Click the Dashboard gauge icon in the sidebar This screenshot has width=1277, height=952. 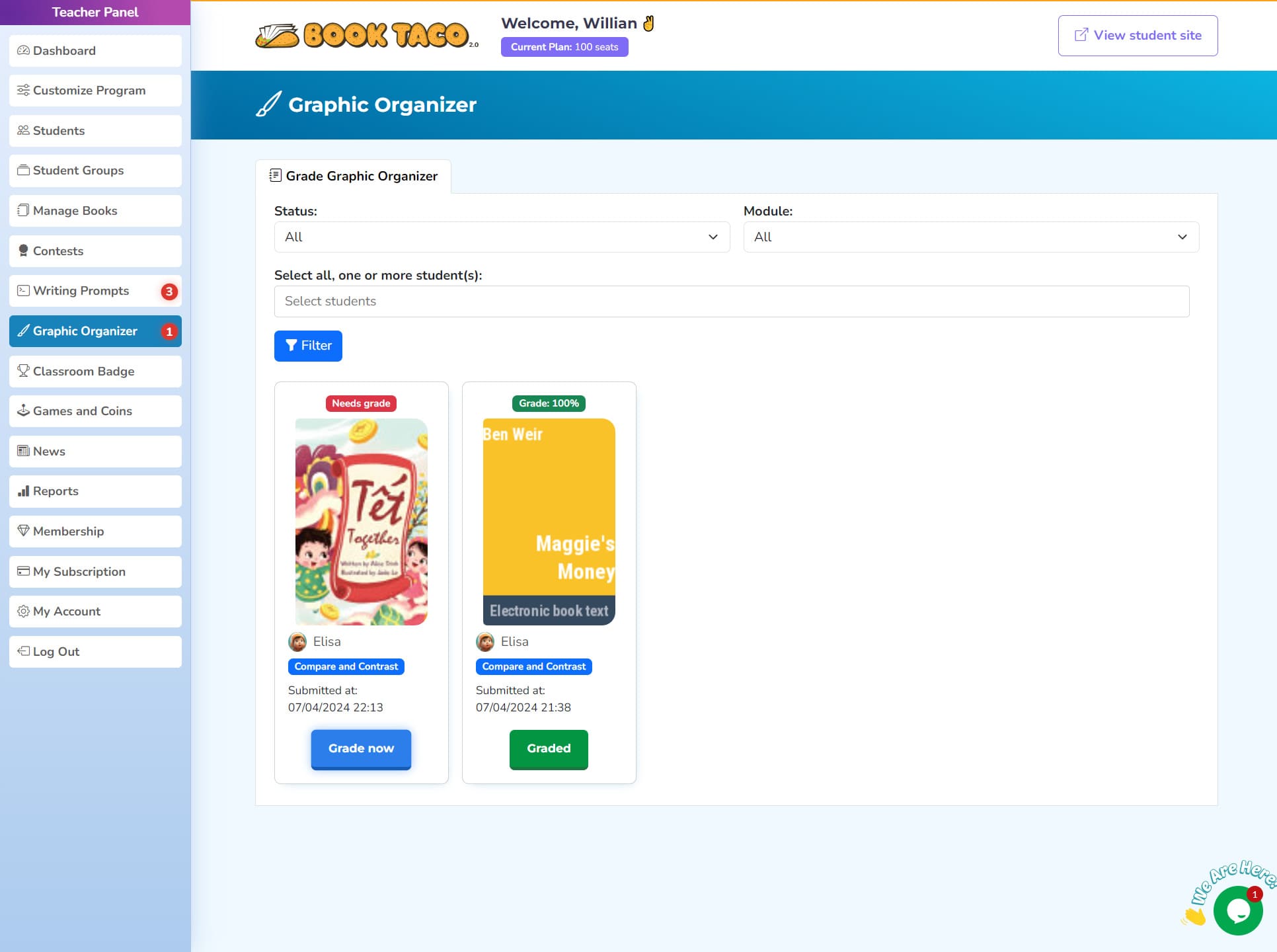point(23,51)
